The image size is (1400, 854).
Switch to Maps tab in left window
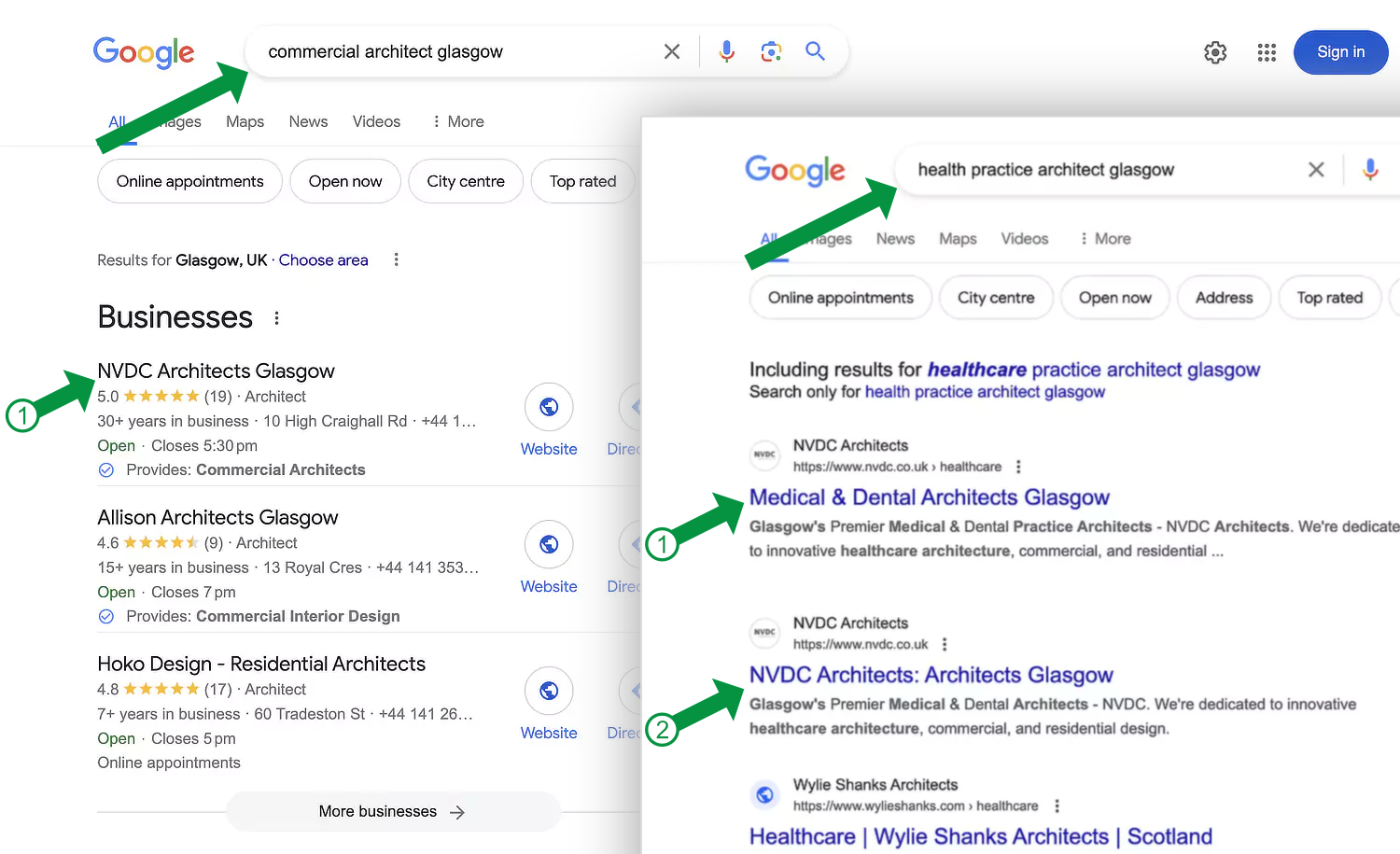pyautogui.click(x=245, y=121)
